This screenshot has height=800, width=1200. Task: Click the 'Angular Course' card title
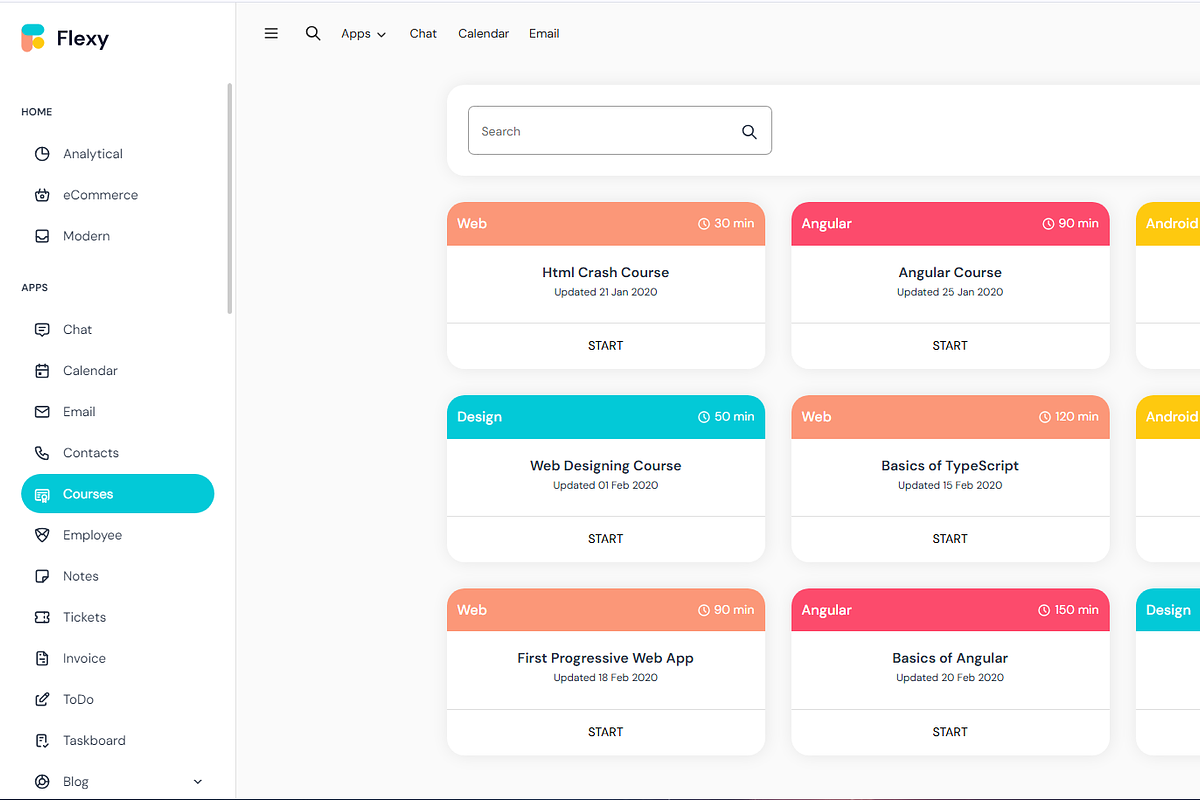[x=950, y=272]
